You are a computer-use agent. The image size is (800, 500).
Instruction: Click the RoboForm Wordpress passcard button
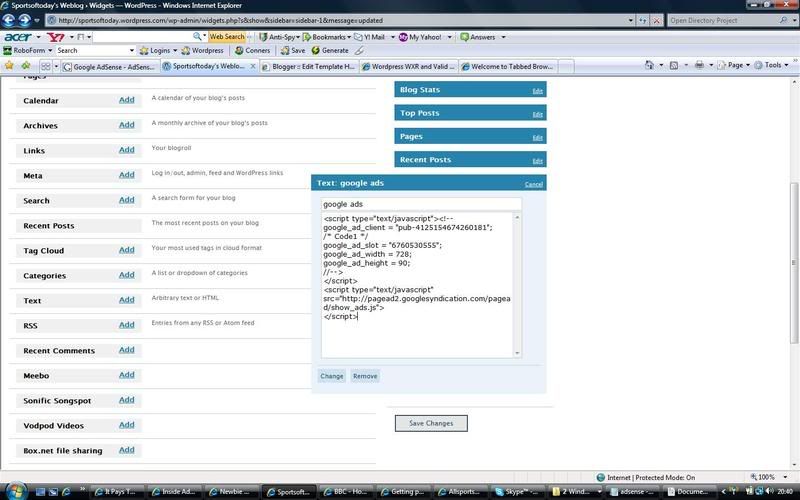(x=203, y=51)
